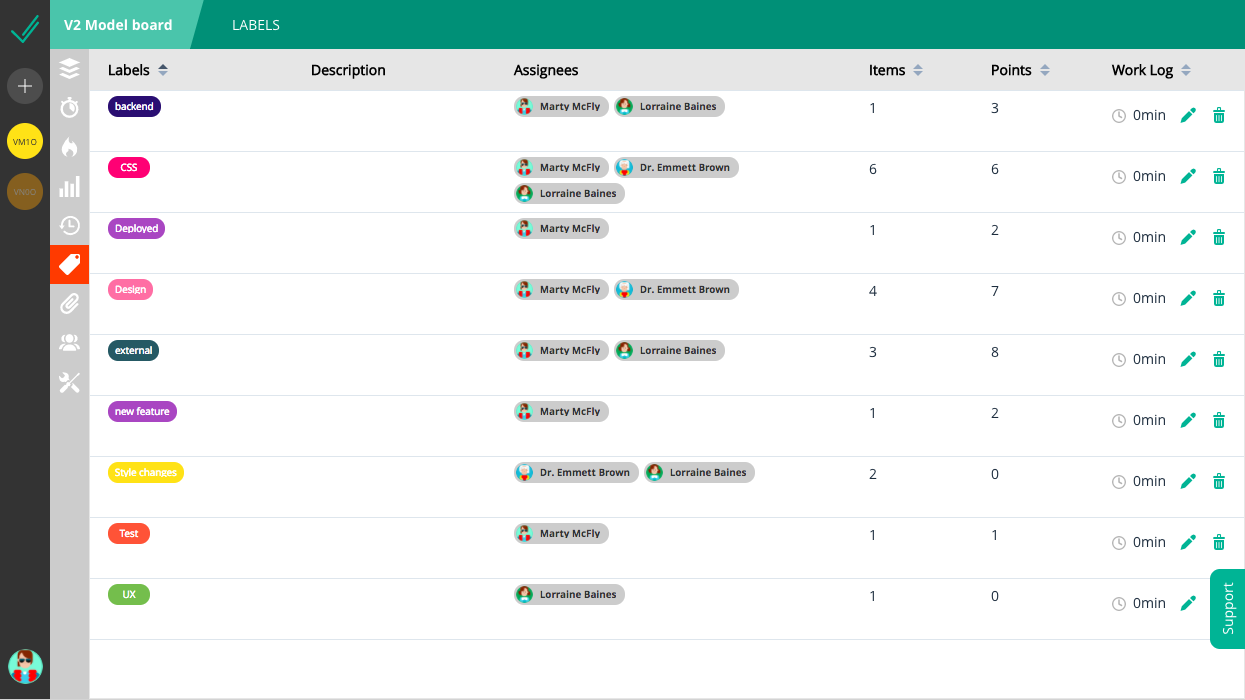The image size is (1245, 700).
Task: Edit the Deployed label
Action: [1188, 237]
